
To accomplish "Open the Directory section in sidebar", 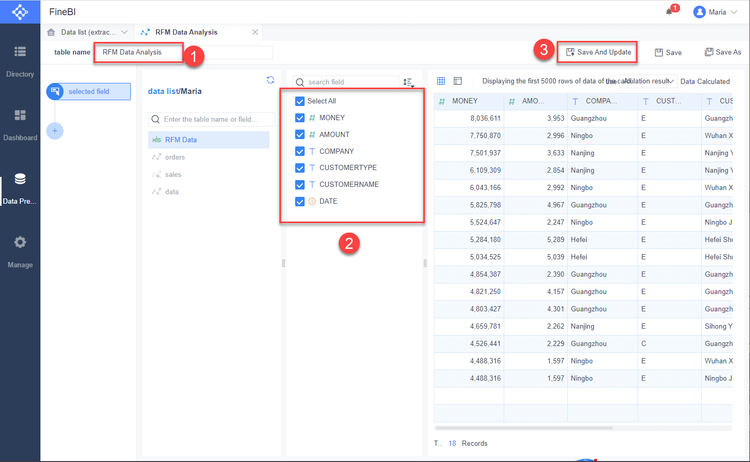I will [x=20, y=59].
